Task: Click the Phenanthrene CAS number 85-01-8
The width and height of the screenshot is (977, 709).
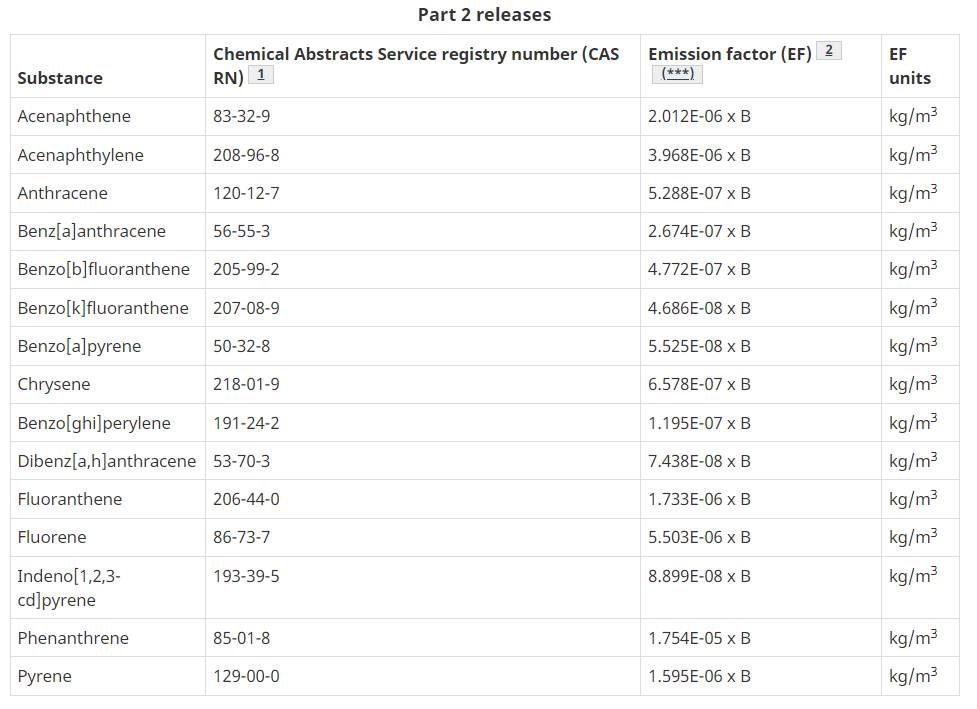Action: [242, 638]
